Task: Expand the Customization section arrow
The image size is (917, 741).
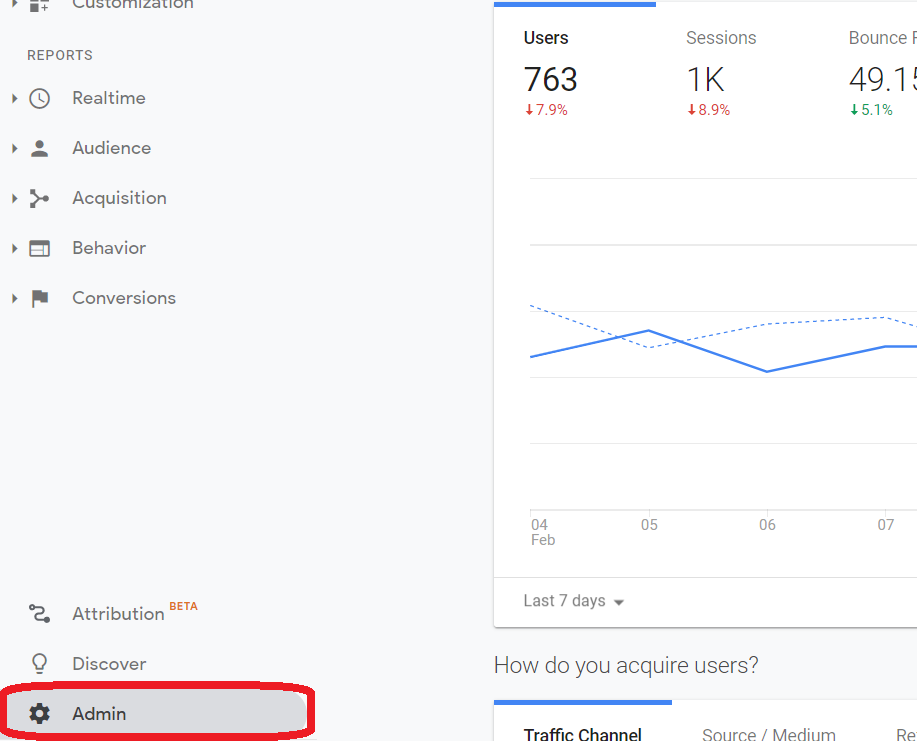Action: pyautogui.click(x=15, y=4)
